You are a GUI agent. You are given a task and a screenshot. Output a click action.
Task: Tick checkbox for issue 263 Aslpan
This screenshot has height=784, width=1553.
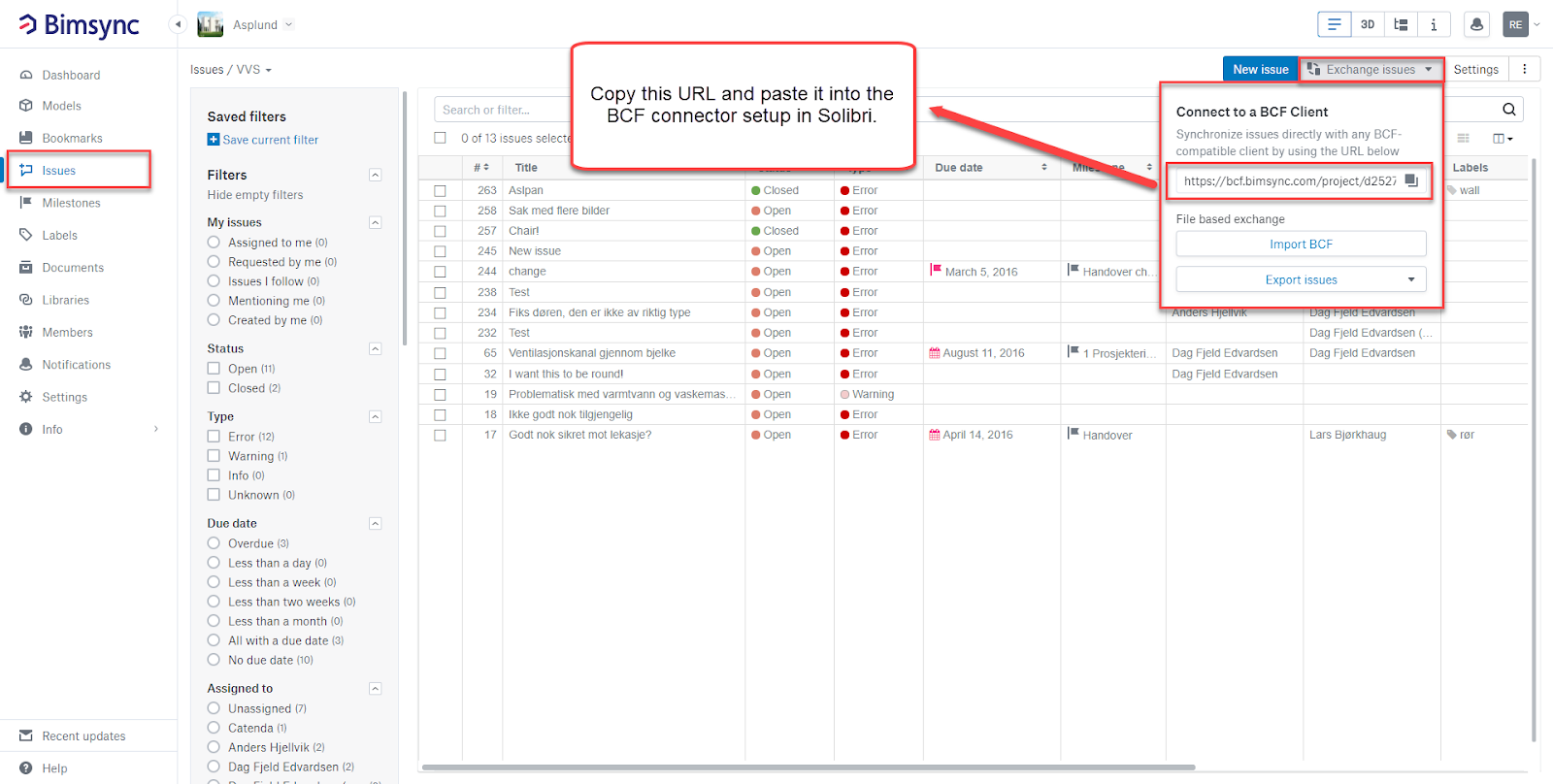tap(440, 190)
